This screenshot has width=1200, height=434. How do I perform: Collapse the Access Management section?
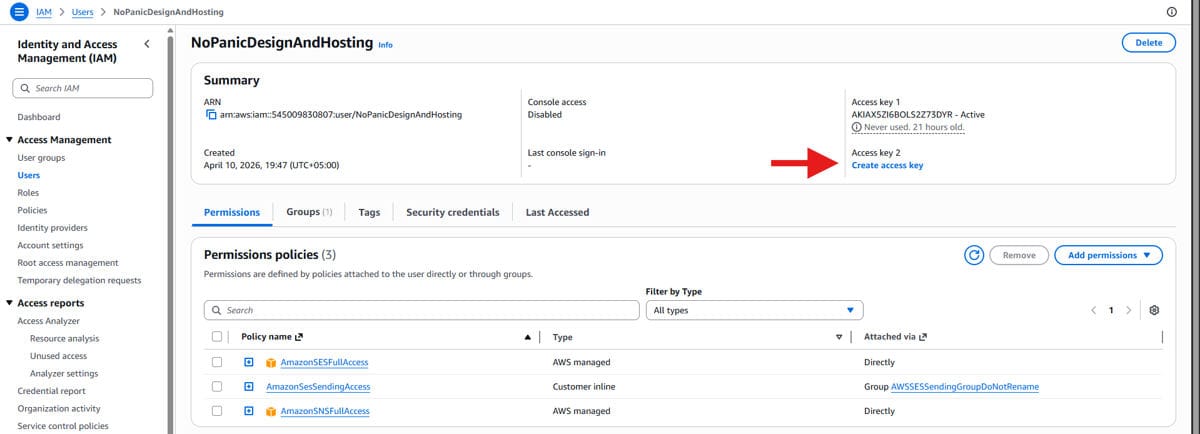tap(9, 140)
